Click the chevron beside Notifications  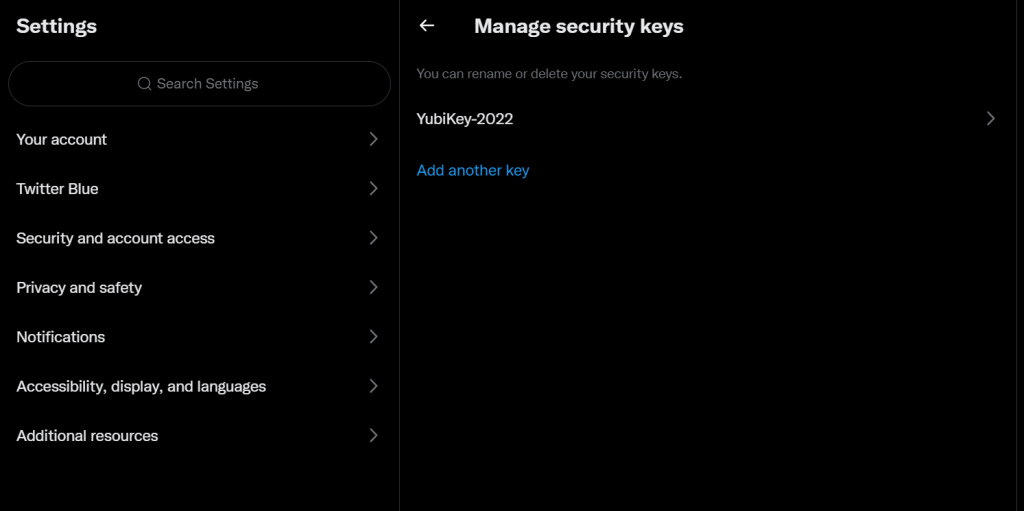(x=374, y=337)
